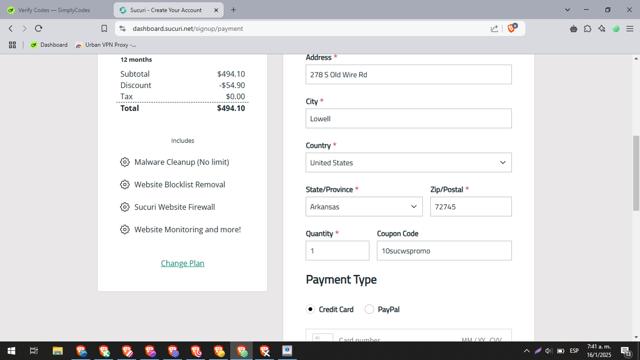The image size is (640, 360).
Task: Open Brave Shields lion icon
Action: coord(512,28)
